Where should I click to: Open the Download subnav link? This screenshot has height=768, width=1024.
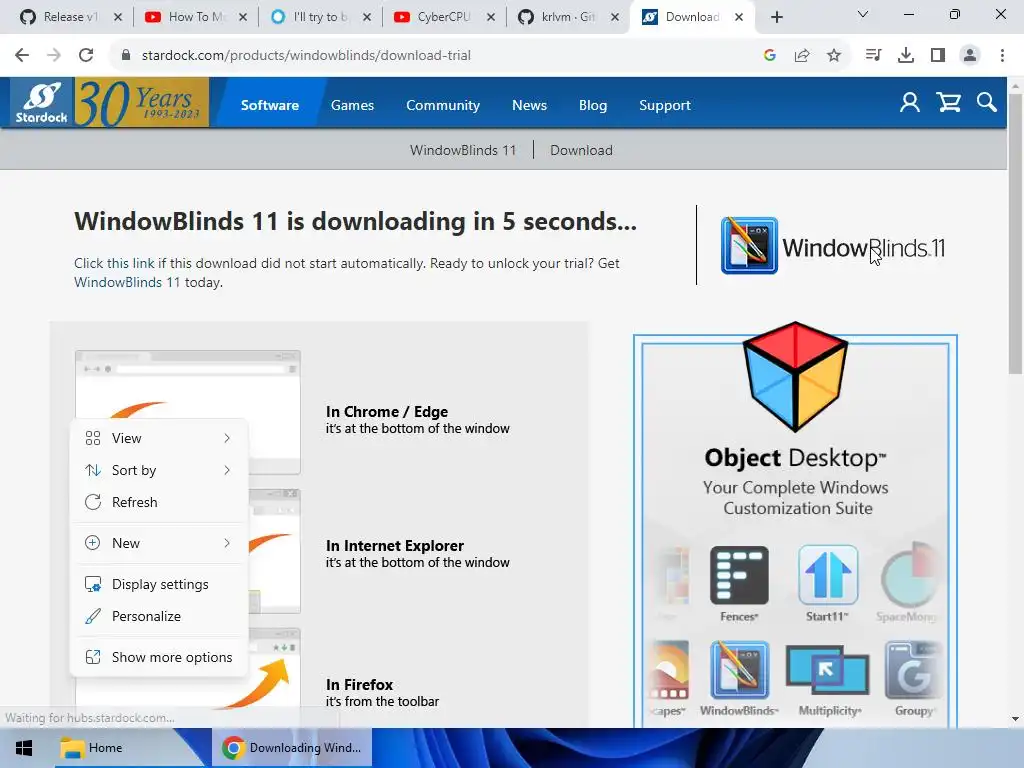point(581,150)
